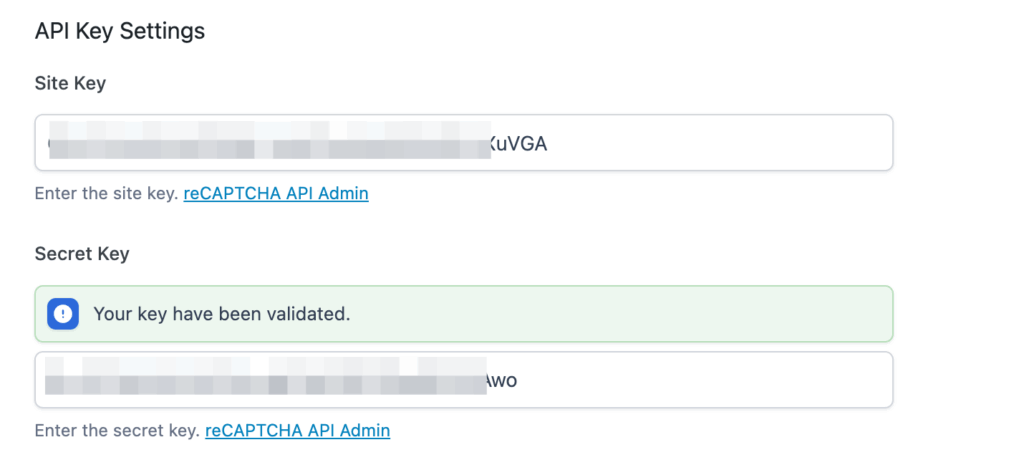Click the API Key Settings heading

tap(120, 31)
